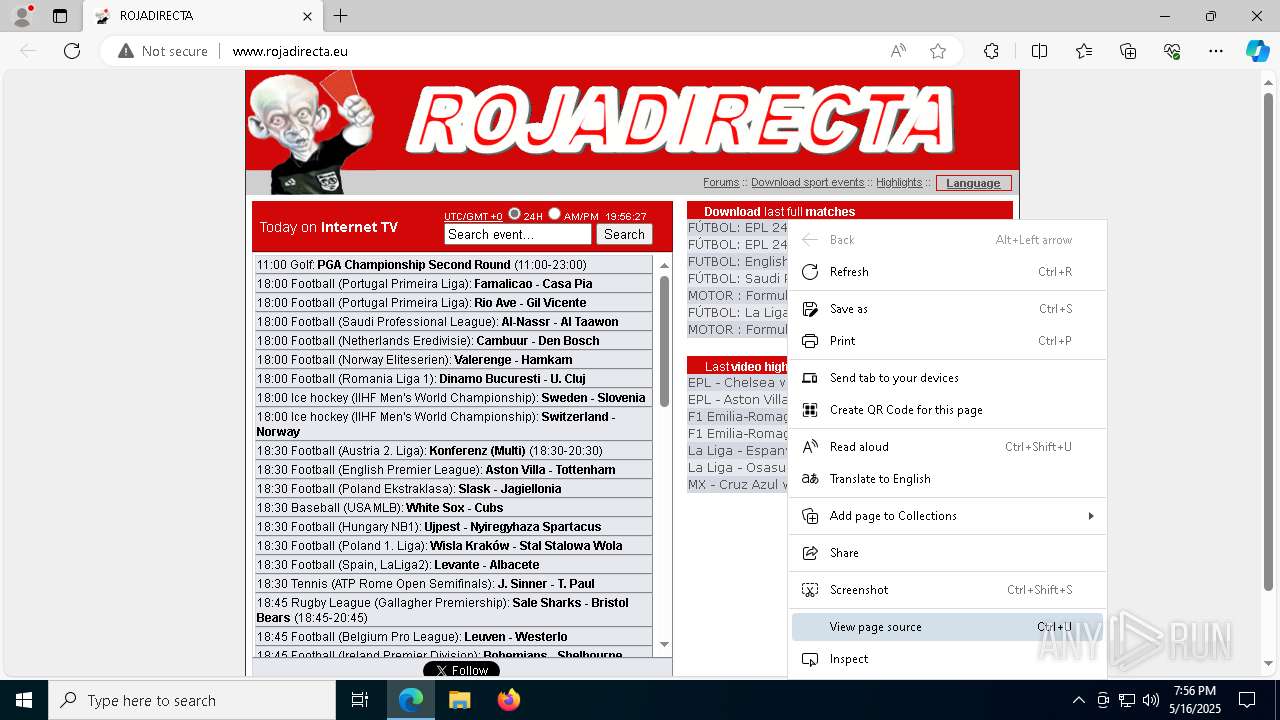The image size is (1280, 720).
Task: Choose Send tab to your devices
Action: [948, 378]
